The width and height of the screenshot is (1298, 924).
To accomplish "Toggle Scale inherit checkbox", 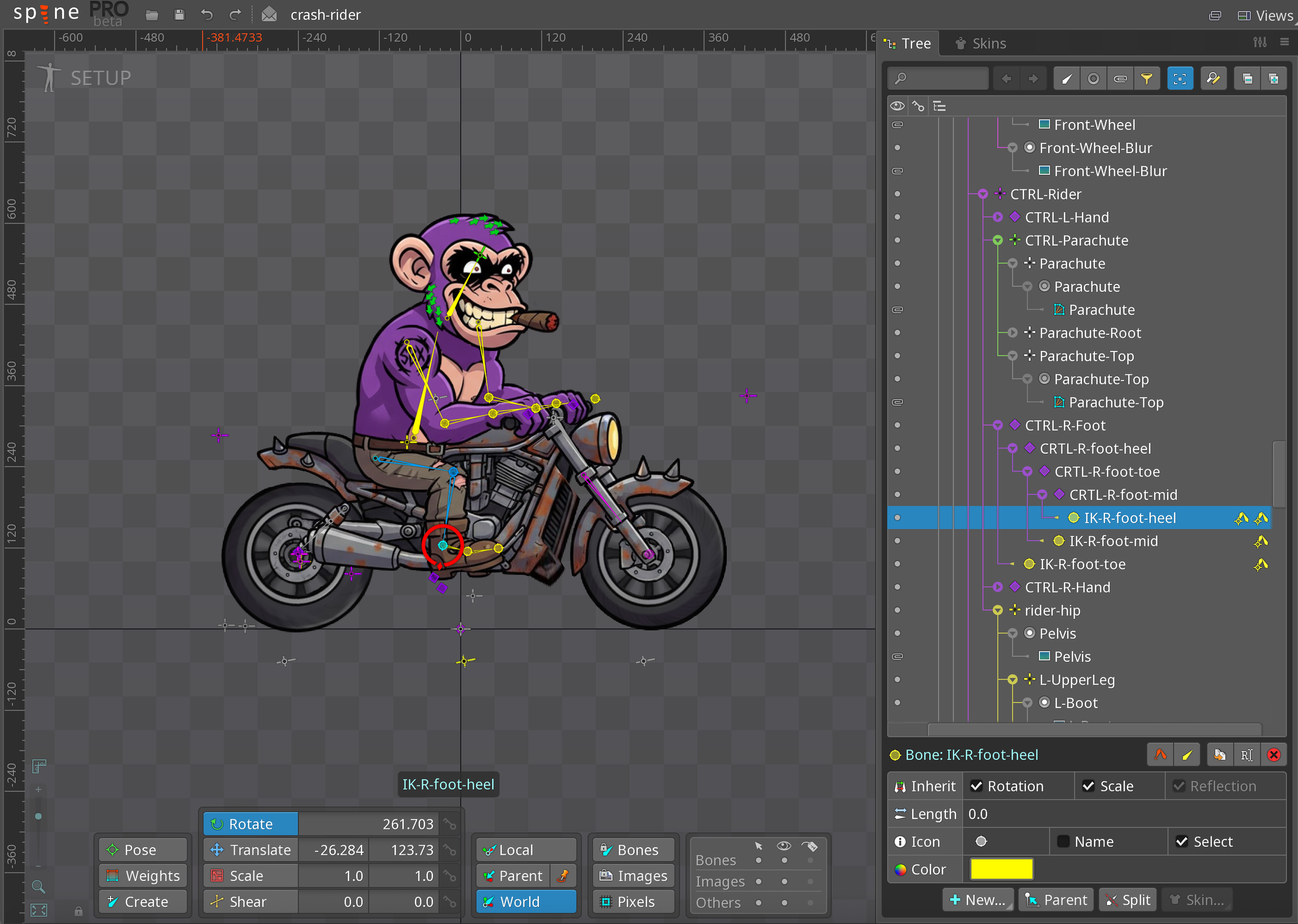I will coord(1089,786).
